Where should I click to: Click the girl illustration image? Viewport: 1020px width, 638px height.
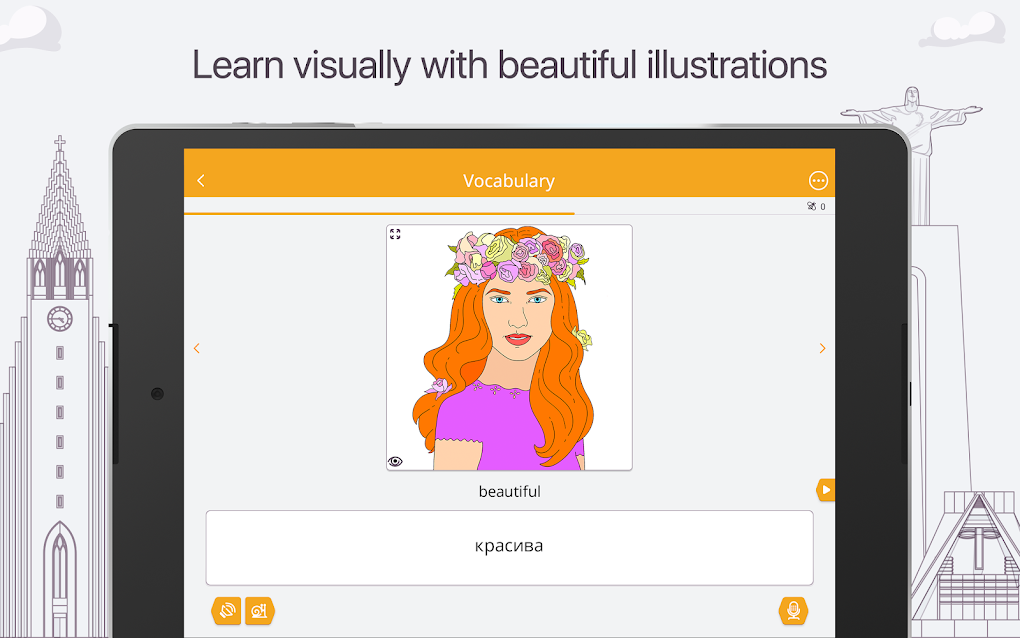(x=509, y=347)
